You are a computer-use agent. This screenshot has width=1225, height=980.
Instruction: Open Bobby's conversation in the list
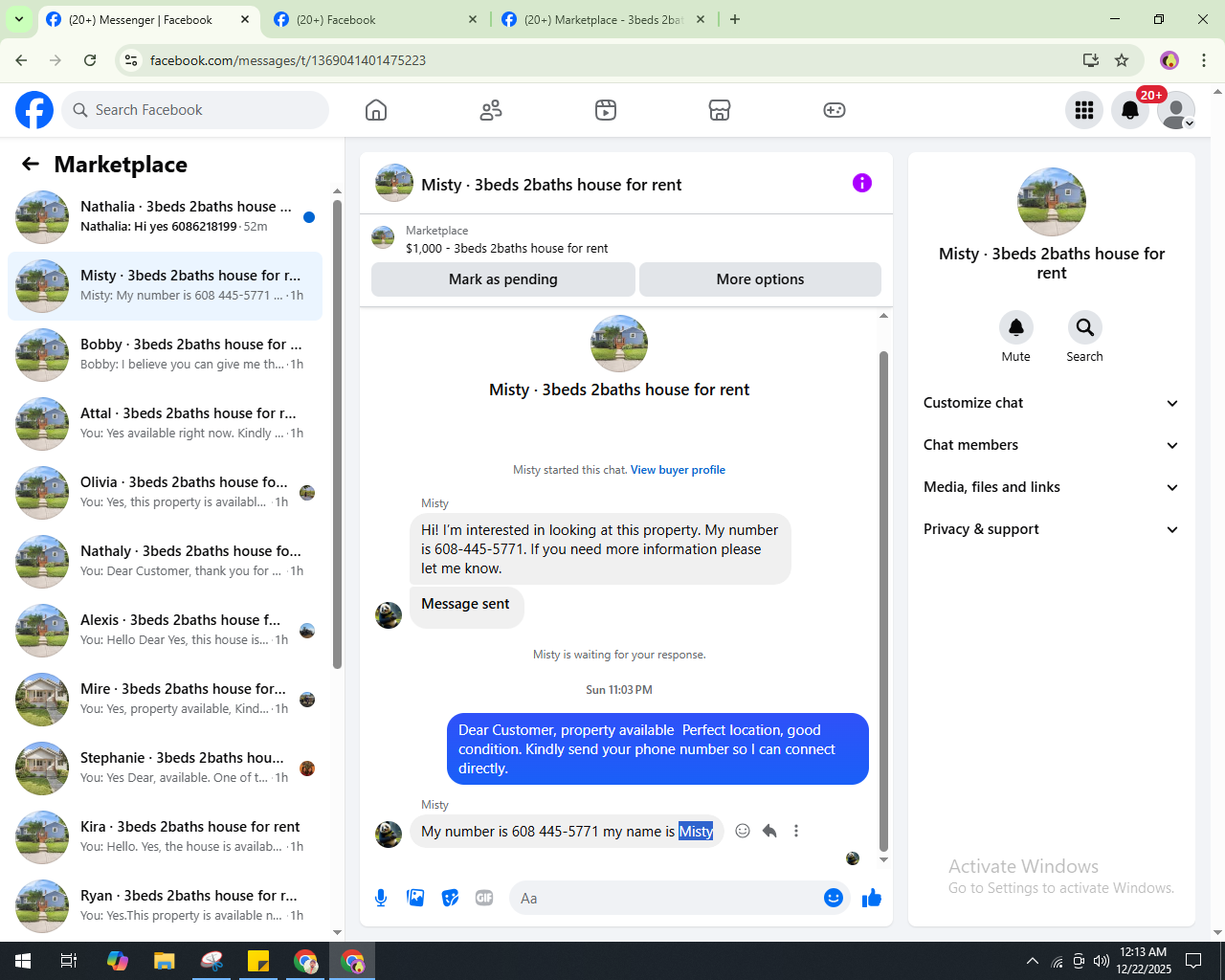165,355
